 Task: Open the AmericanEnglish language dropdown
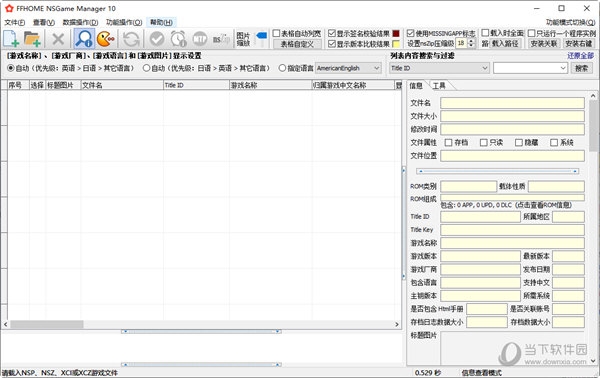tap(348, 68)
